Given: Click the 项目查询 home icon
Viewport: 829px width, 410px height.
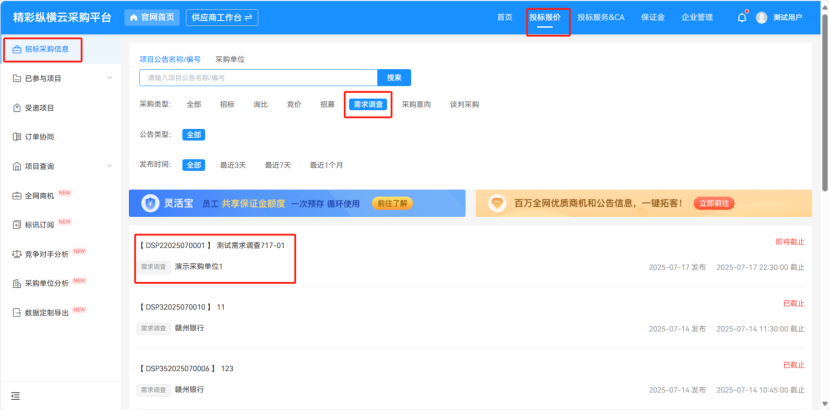Looking at the screenshot, I should 16,166.
